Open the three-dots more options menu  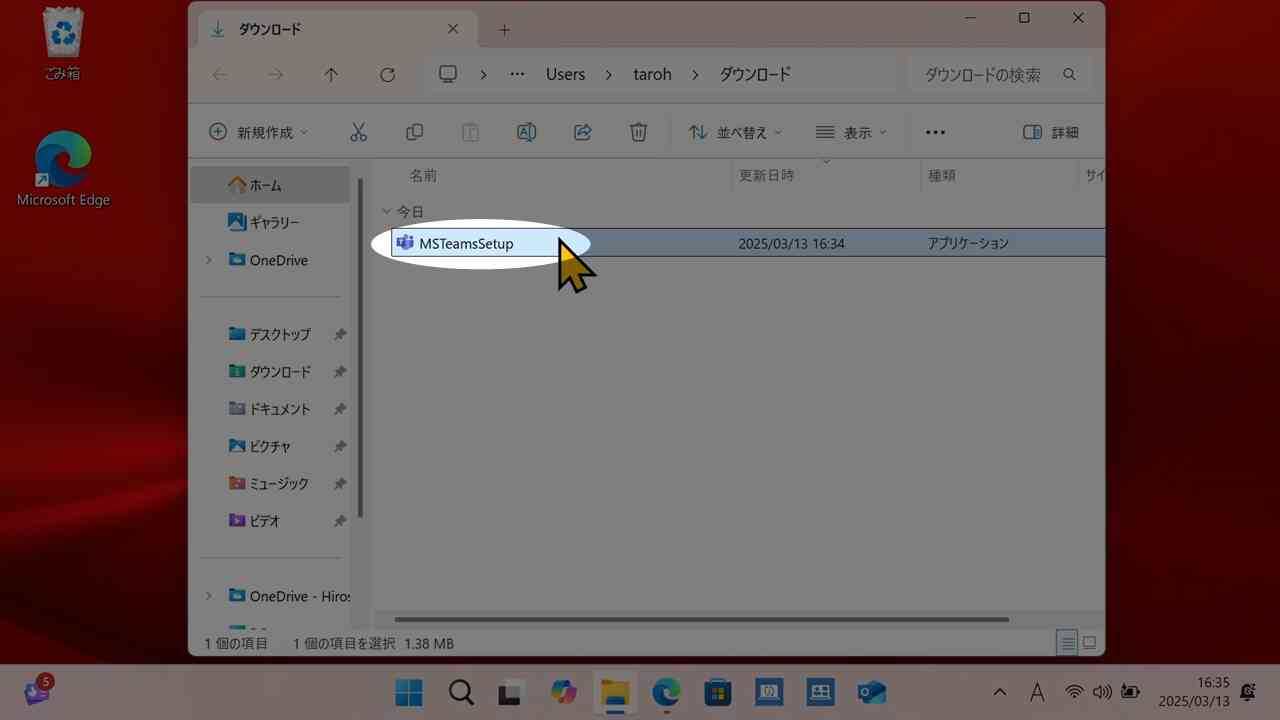(x=935, y=132)
